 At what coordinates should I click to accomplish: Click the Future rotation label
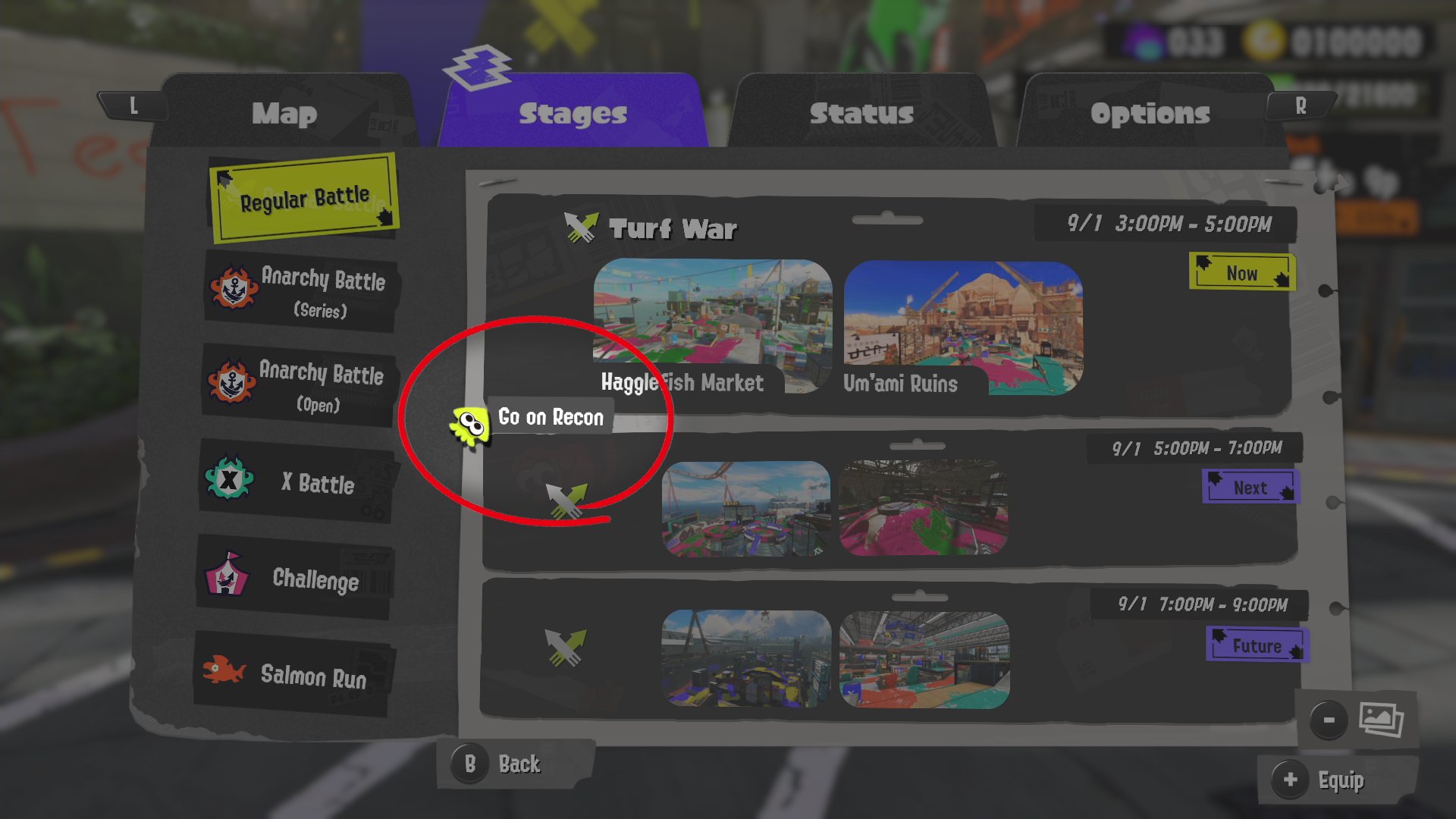(x=1257, y=645)
